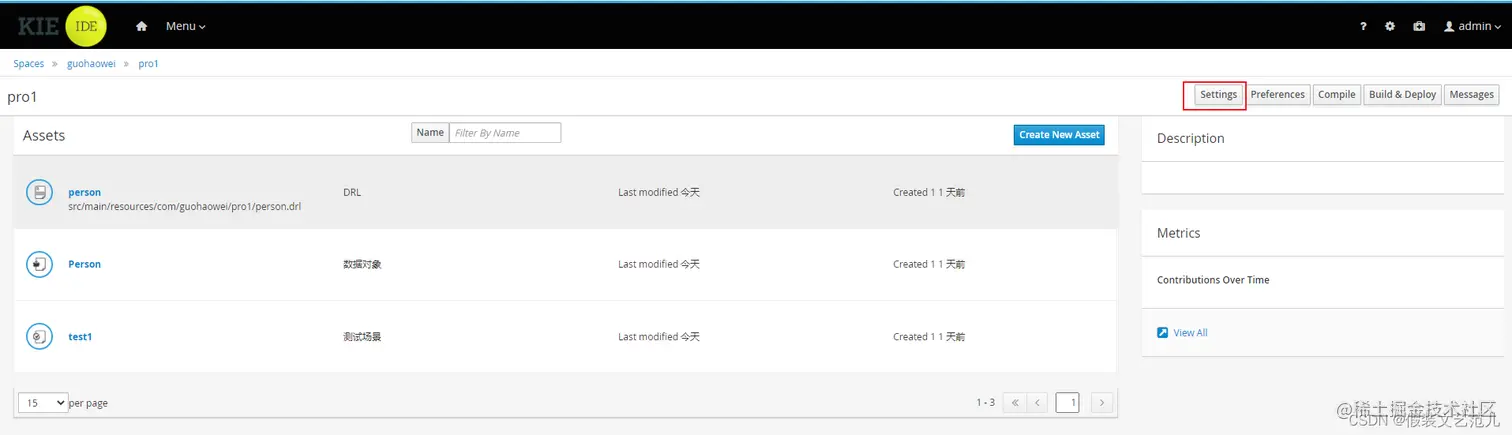Click the Metrics panel heading
The height and width of the screenshot is (435, 1512).
(x=1178, y=233)
